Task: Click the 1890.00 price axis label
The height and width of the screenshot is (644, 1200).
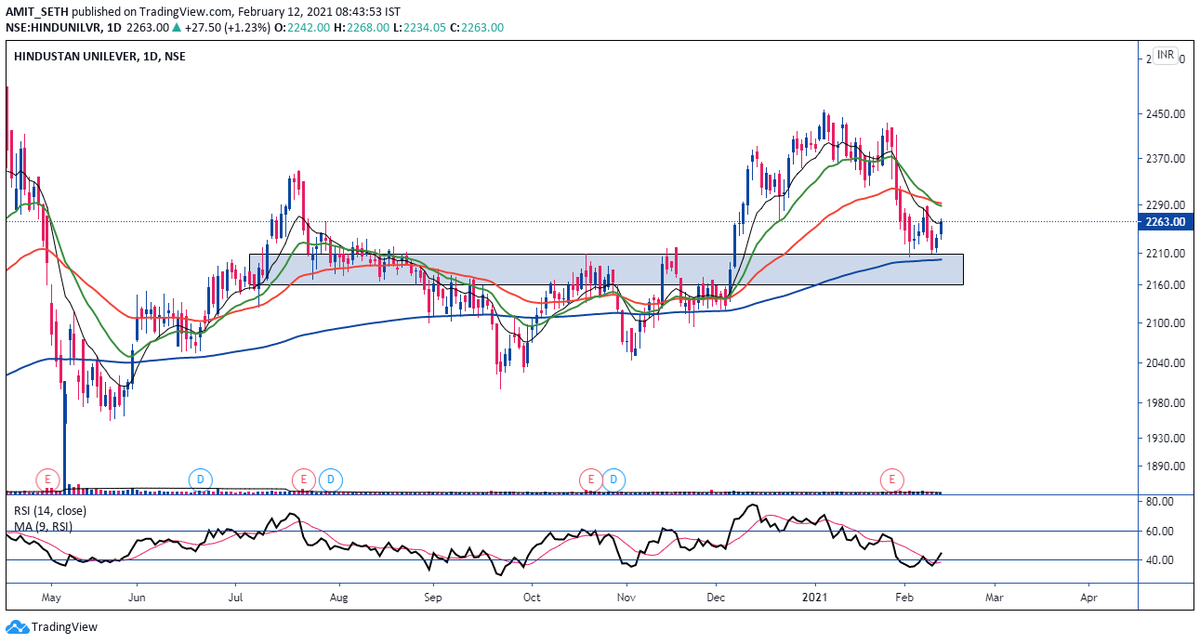Action: coord(1165,467)
